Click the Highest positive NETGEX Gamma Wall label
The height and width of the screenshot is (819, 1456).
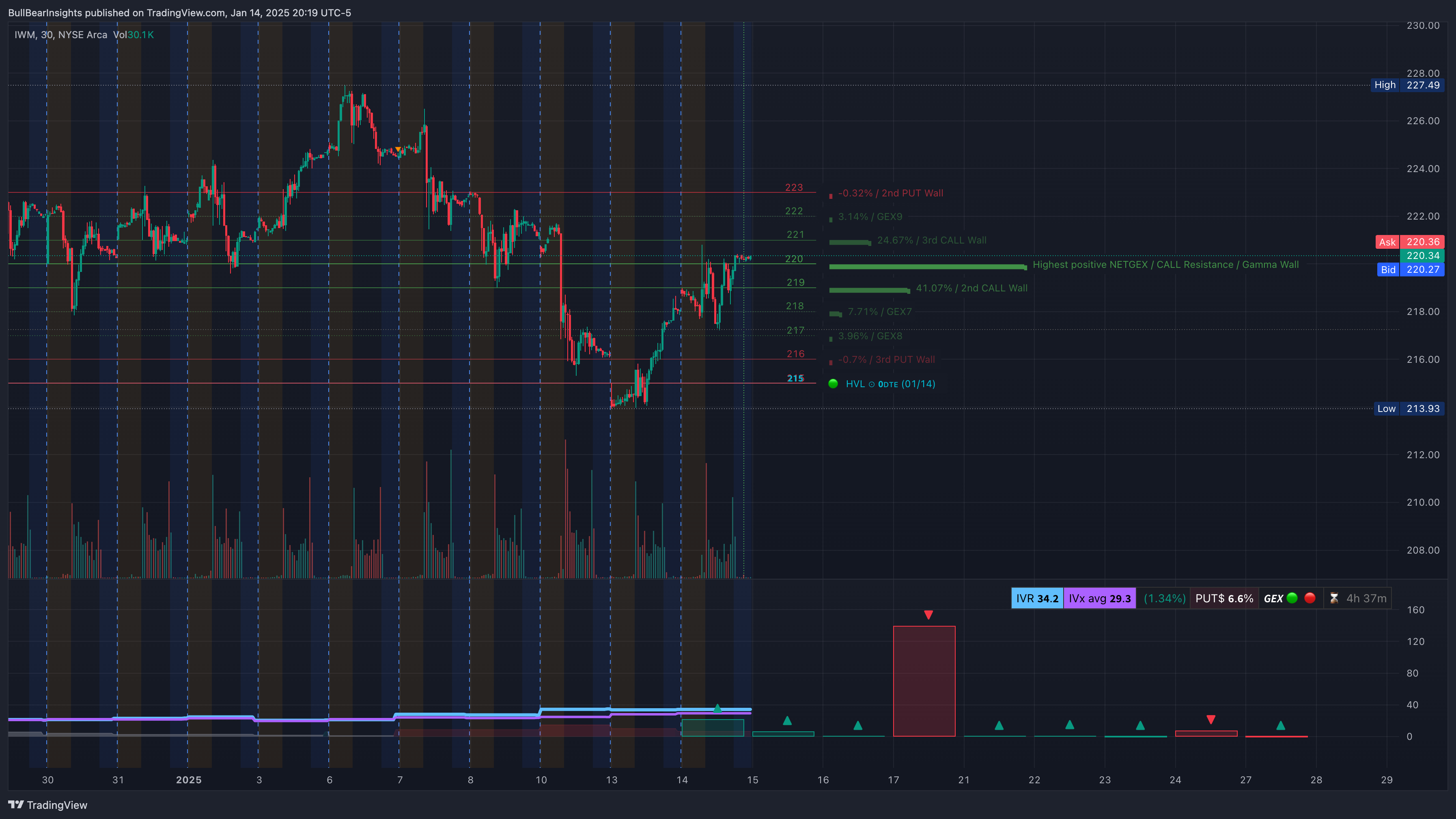tap(1165, 265)
